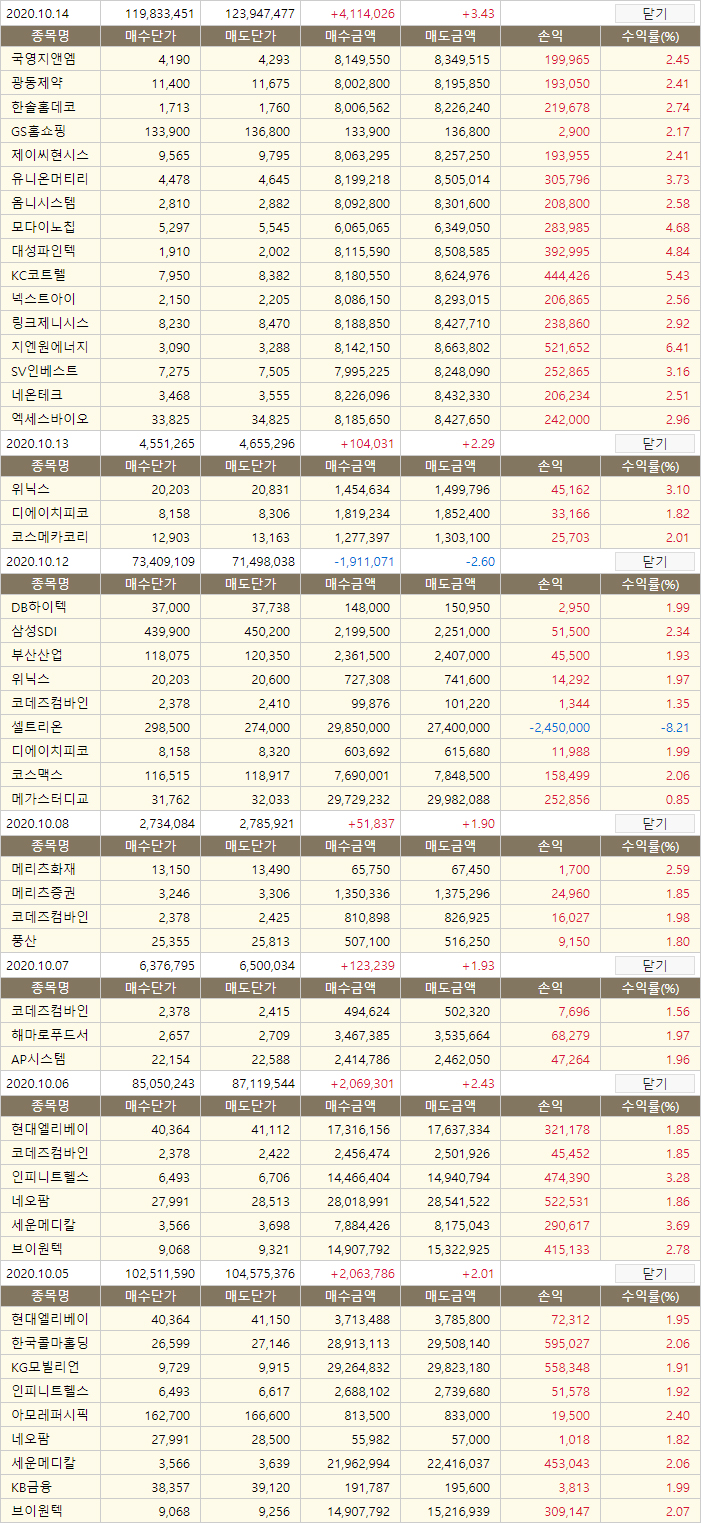Click stock name 국영지앤엠

click(x=43, y=59)
